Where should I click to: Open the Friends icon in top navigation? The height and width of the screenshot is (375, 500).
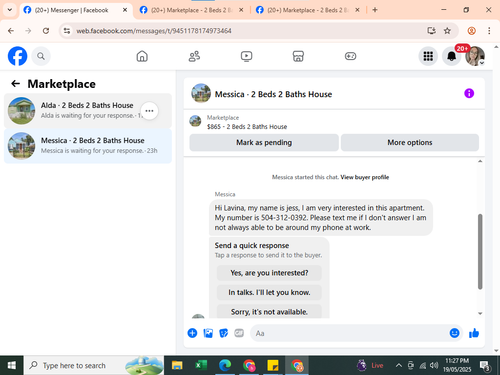click(194, 56)
